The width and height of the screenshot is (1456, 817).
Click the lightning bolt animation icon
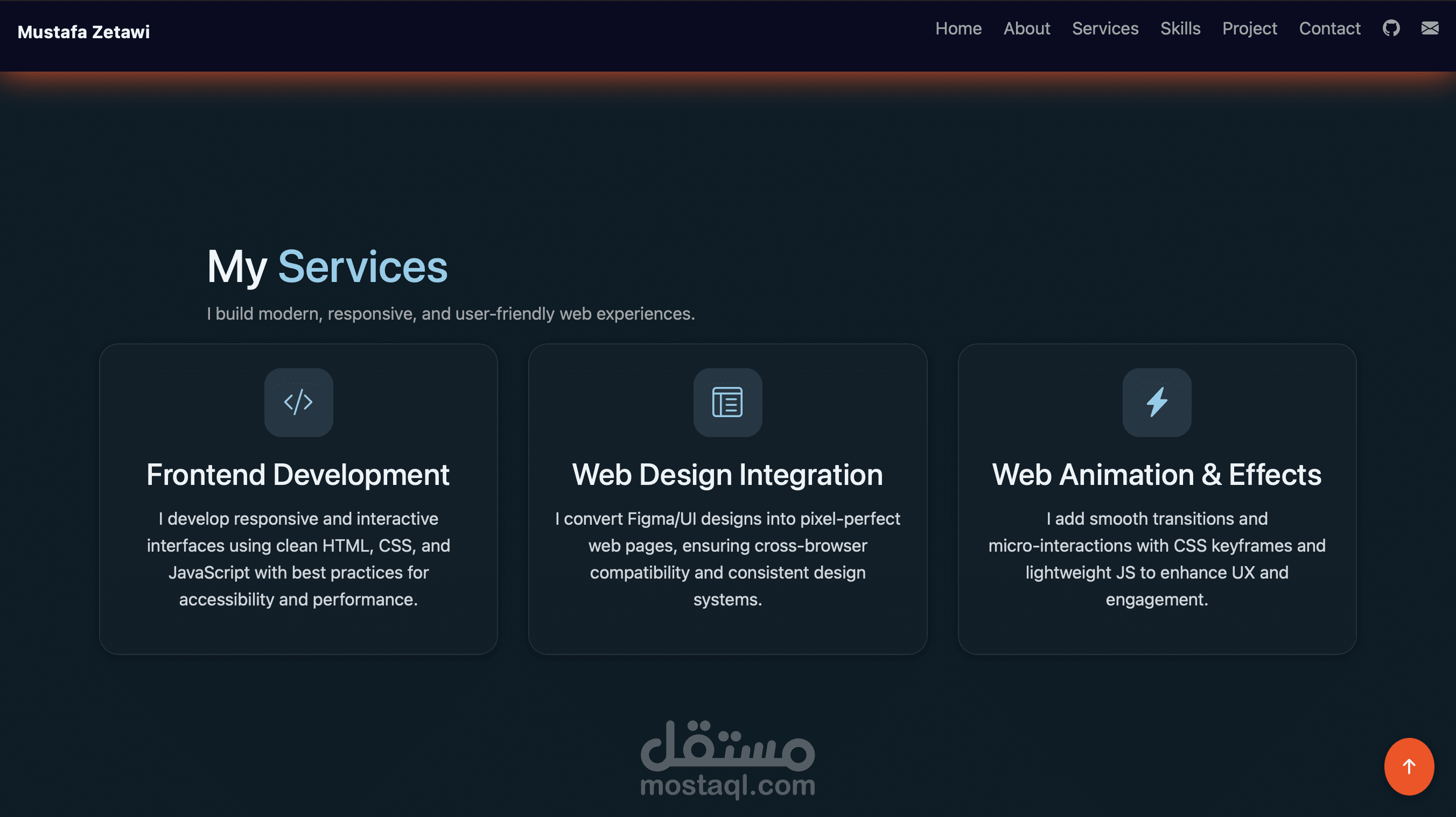click(x=1157, y=402)
